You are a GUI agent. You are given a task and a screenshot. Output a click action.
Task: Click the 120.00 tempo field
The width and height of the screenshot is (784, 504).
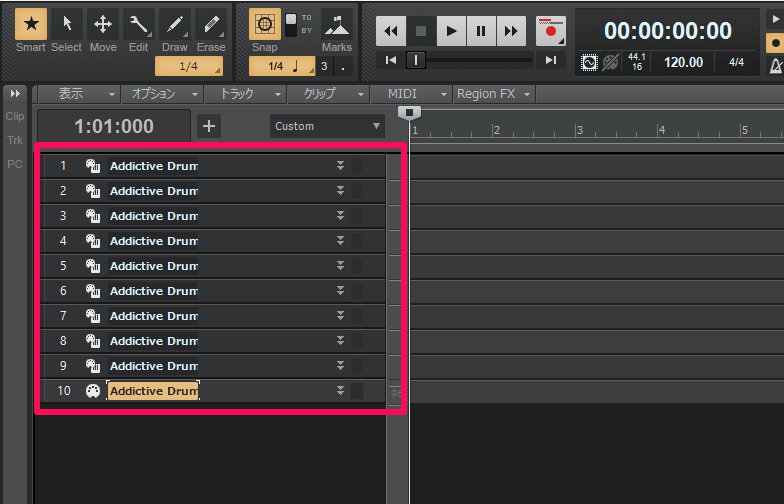[x=684, y=62]
